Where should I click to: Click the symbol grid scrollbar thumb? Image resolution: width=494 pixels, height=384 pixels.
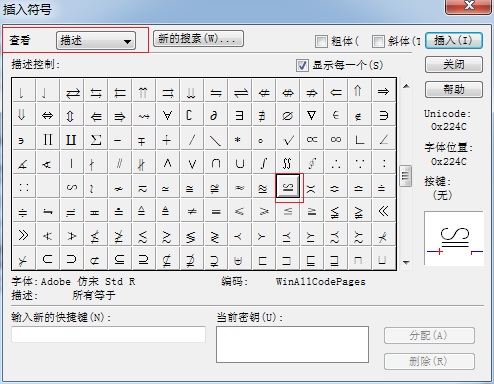[x=406, y=176]
